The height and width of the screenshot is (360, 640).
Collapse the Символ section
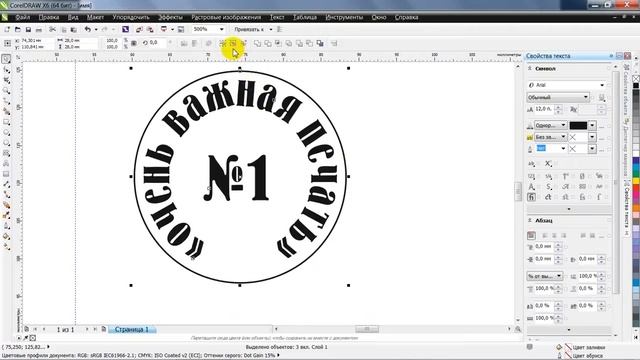click(x=530, y=69)
